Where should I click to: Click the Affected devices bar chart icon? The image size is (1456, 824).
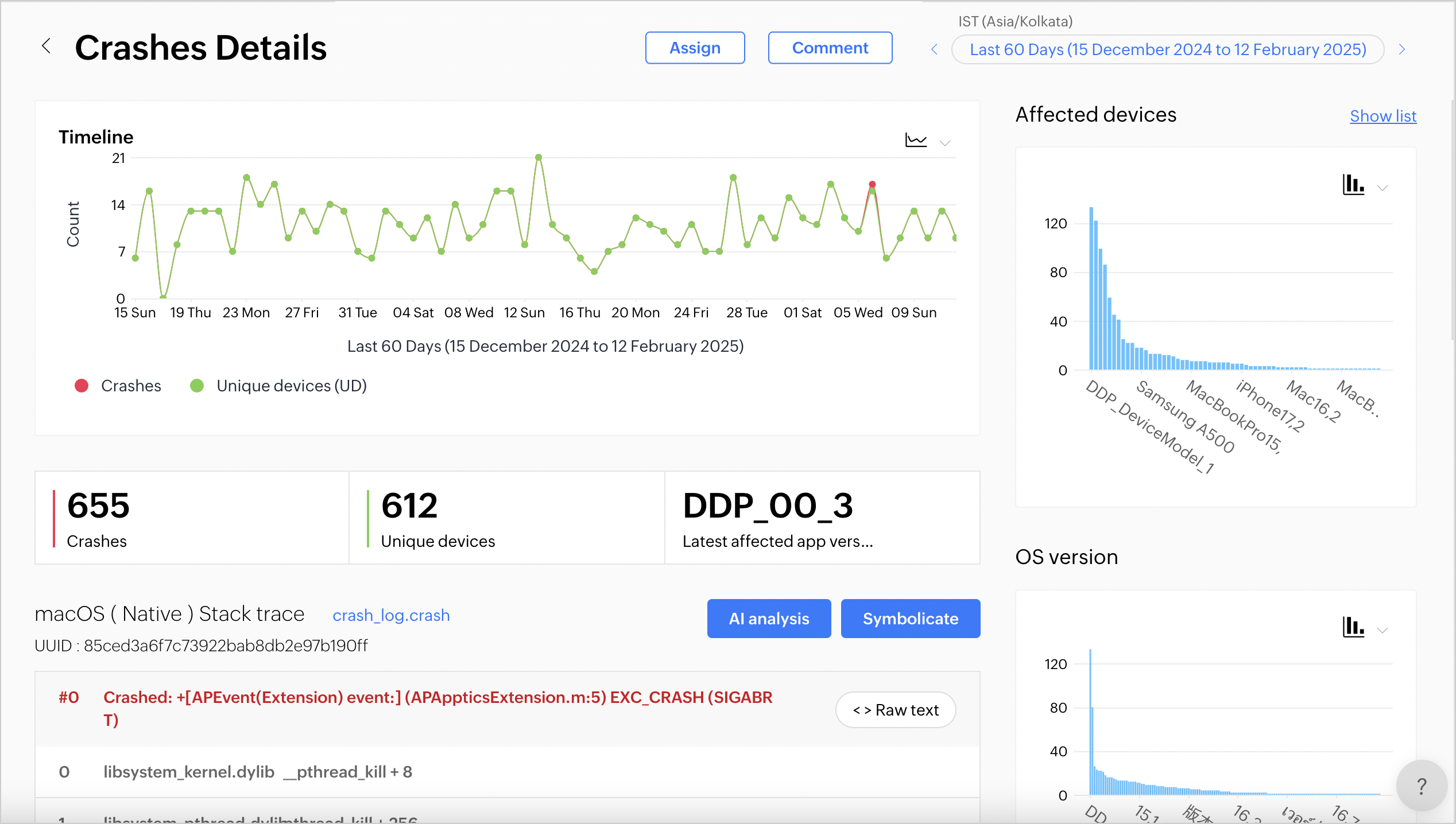pos(1353,185)
